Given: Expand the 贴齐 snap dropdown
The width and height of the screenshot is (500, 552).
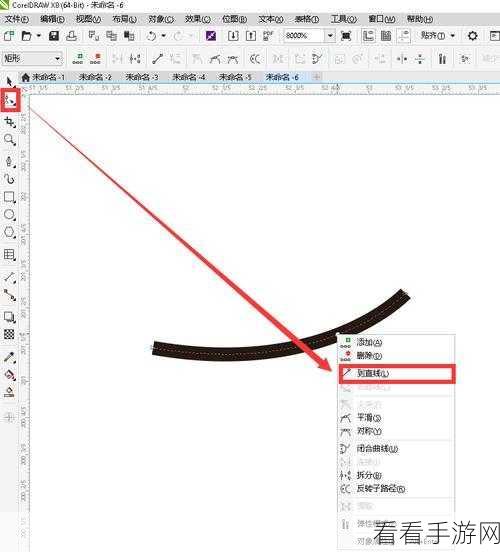Looking at the screenshot, I should pyautogui.click(x=452, y=36).
